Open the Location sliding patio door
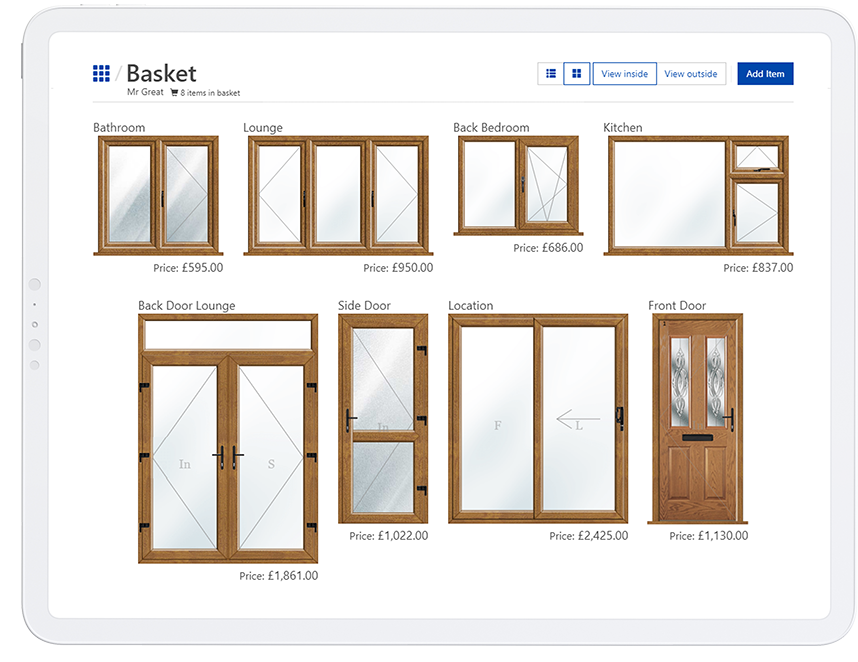 [x=538, y=418]
